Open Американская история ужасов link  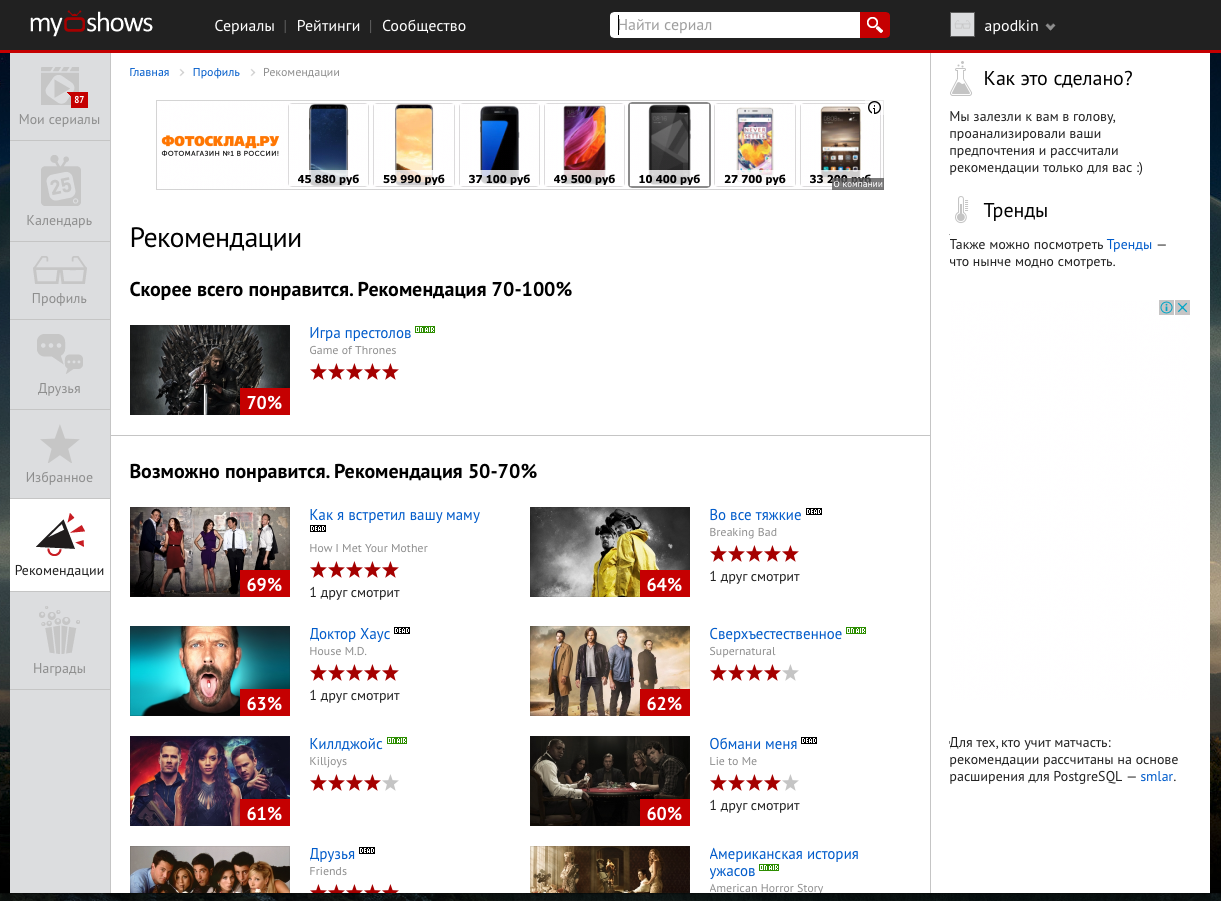pyautogui.click(x=784, y=863)
